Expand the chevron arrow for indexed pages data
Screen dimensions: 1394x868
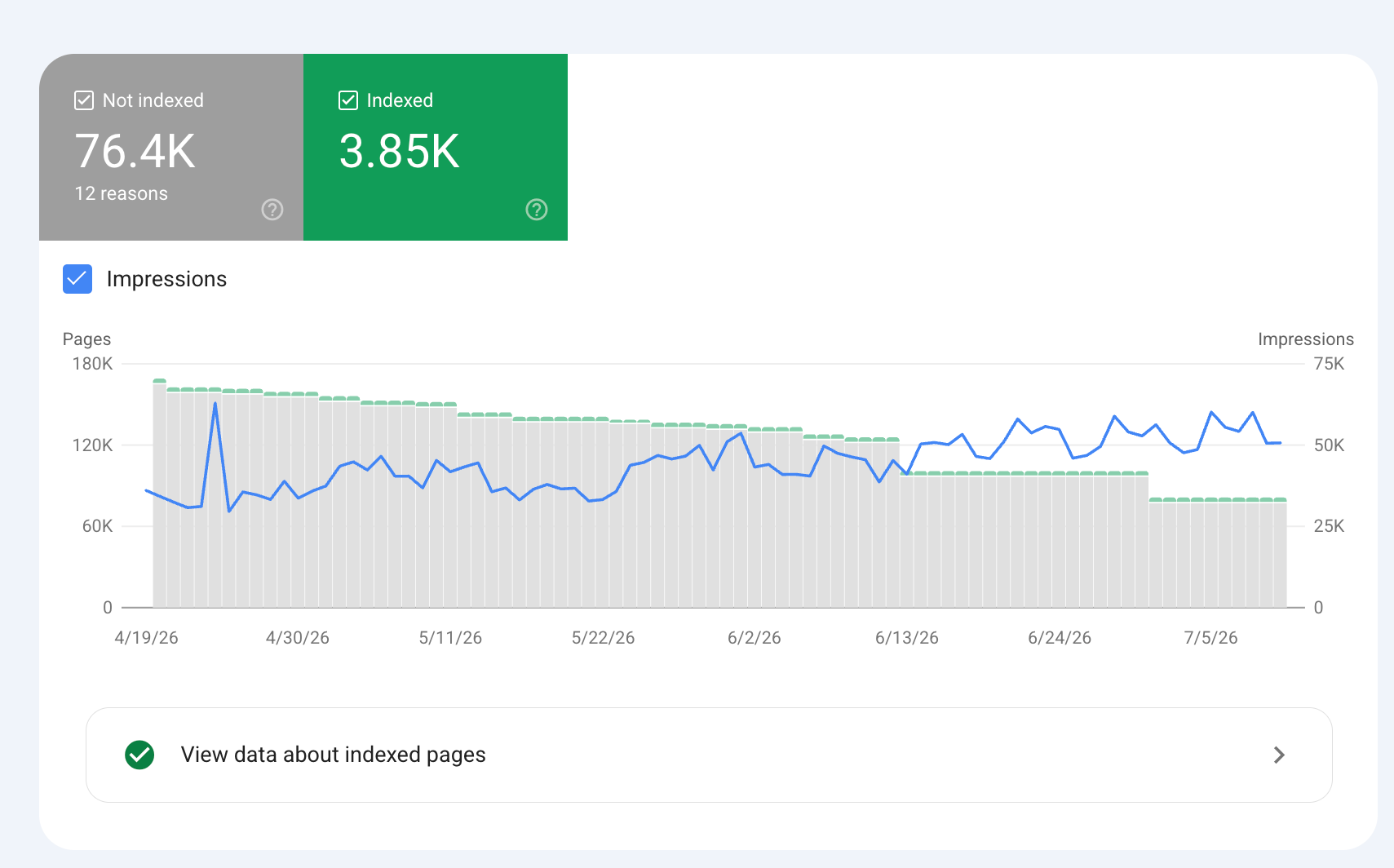tap(1279, 755)
